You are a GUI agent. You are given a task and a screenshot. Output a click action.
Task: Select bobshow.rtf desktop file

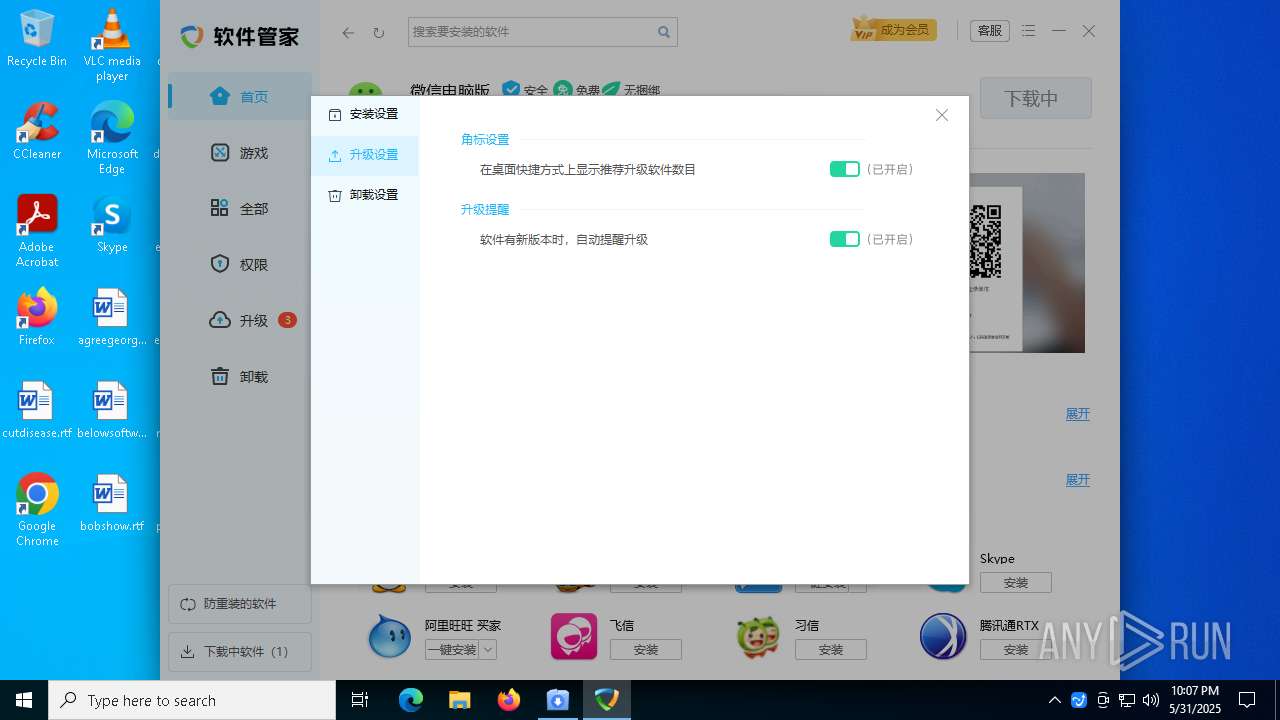click(x=112, y=503)
